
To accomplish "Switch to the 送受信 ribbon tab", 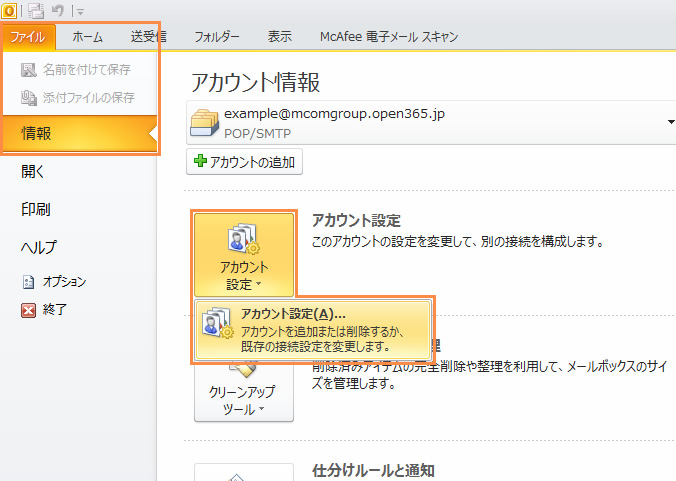I will click(148, 37).
